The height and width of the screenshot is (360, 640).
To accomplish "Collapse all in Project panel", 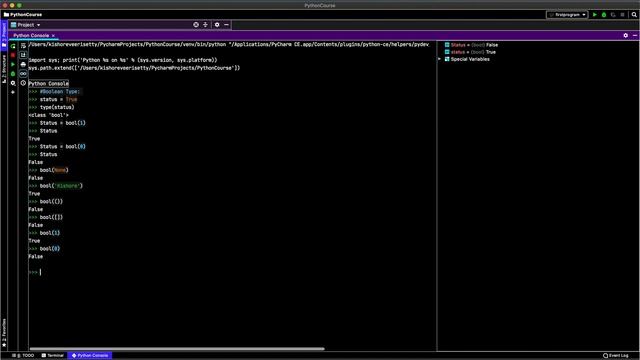I will point(205,25).
